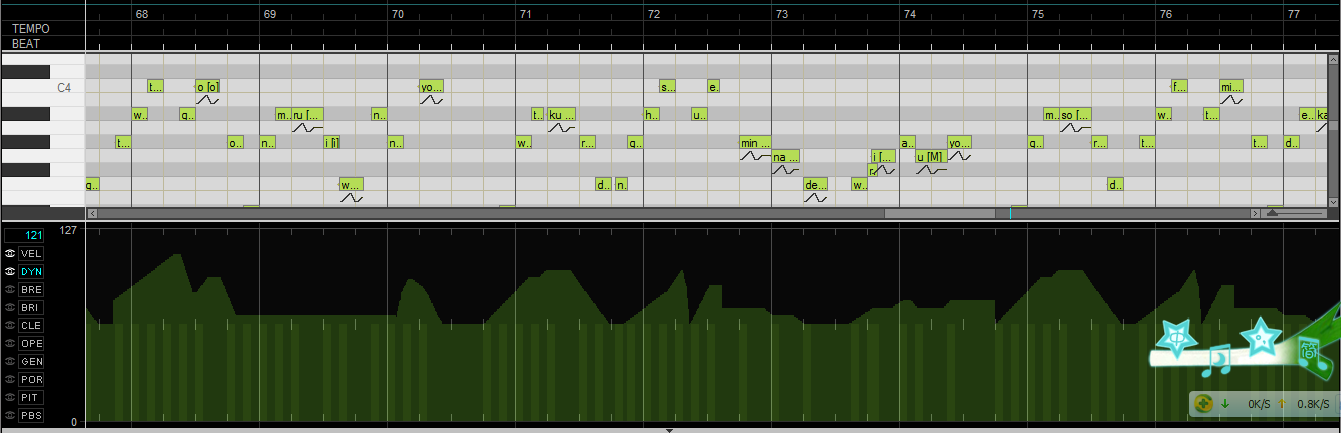This screenshot has width=1341, height=433.
Task: Select the "u [M]" note
Action: click(x=930, y=157)
